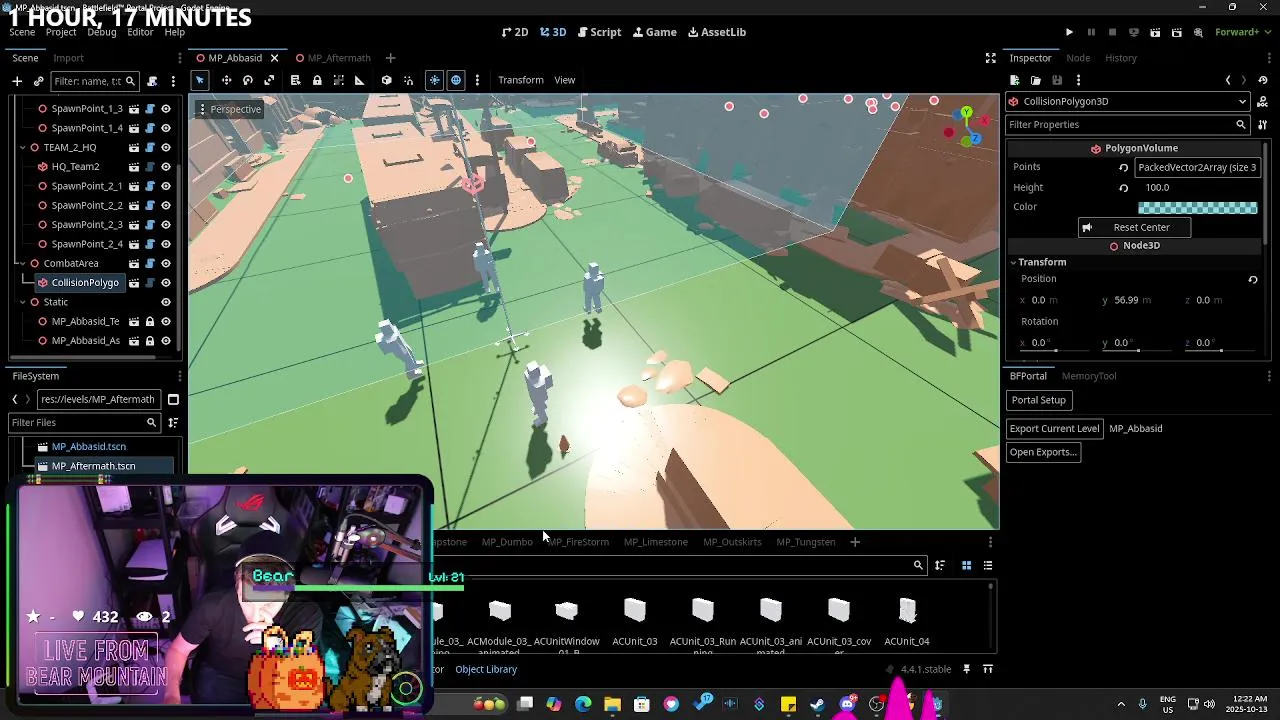Toggle distraction-free mode icon
This screenshot has width=1280, height=720.
[x=990, y=58]
